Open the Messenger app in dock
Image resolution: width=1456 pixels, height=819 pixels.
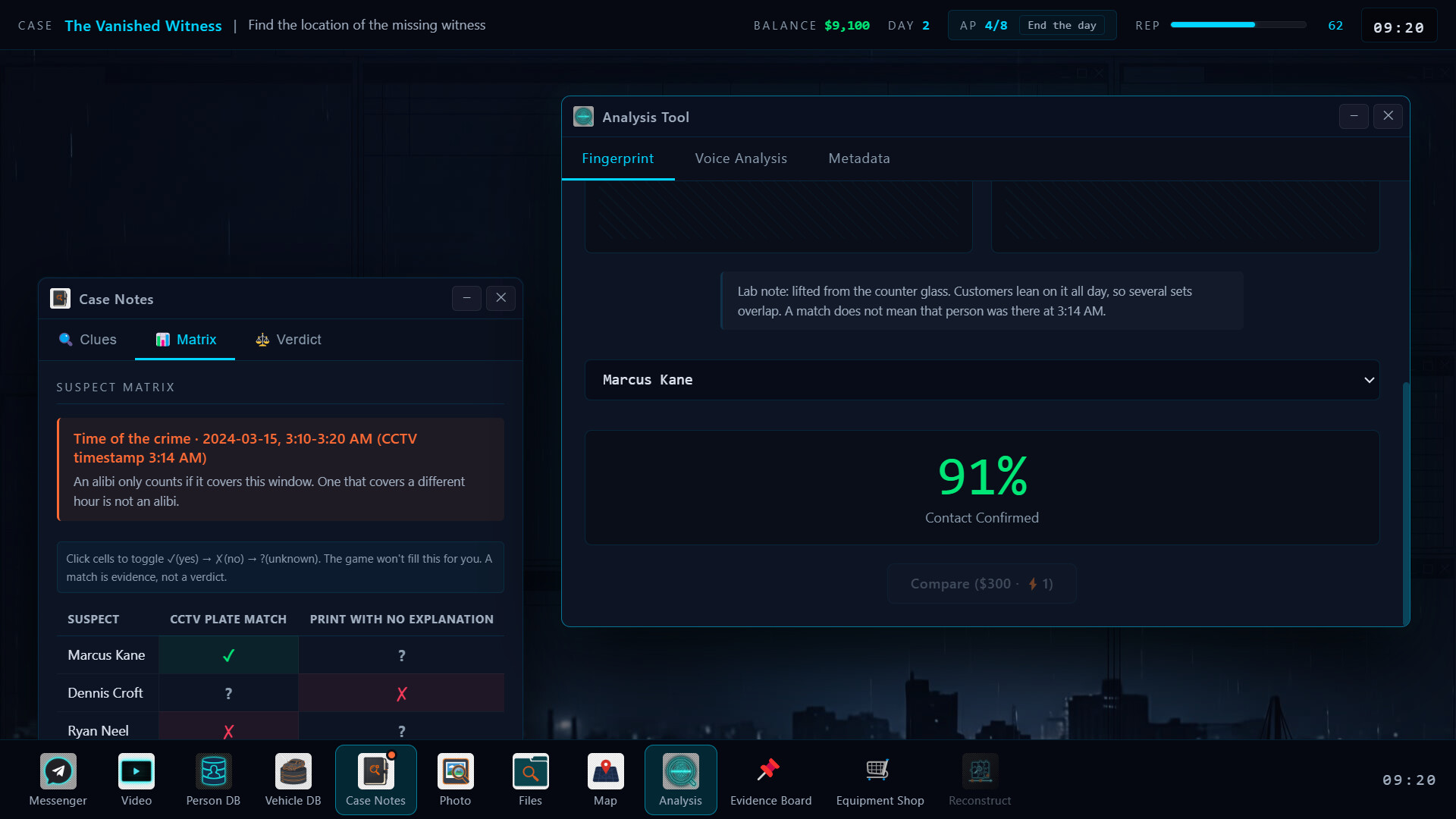[x=58, y=780]
